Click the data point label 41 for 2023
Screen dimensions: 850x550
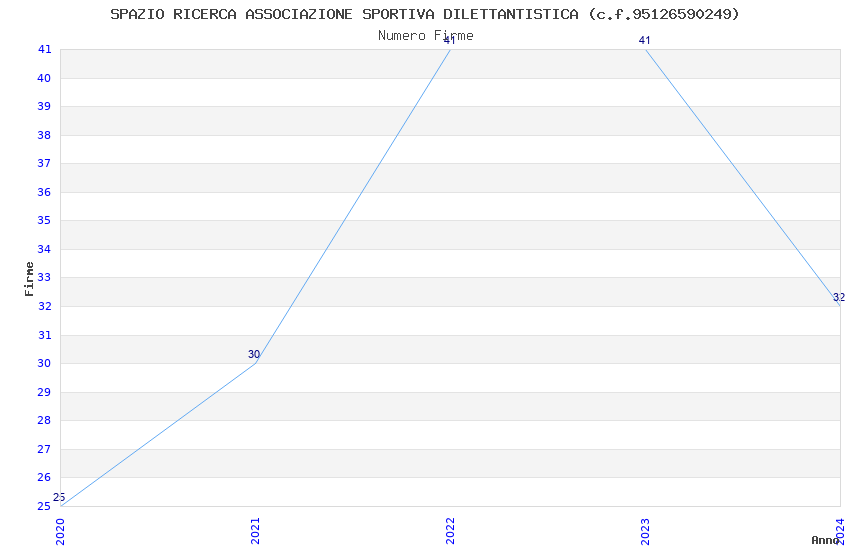[644, 40]
